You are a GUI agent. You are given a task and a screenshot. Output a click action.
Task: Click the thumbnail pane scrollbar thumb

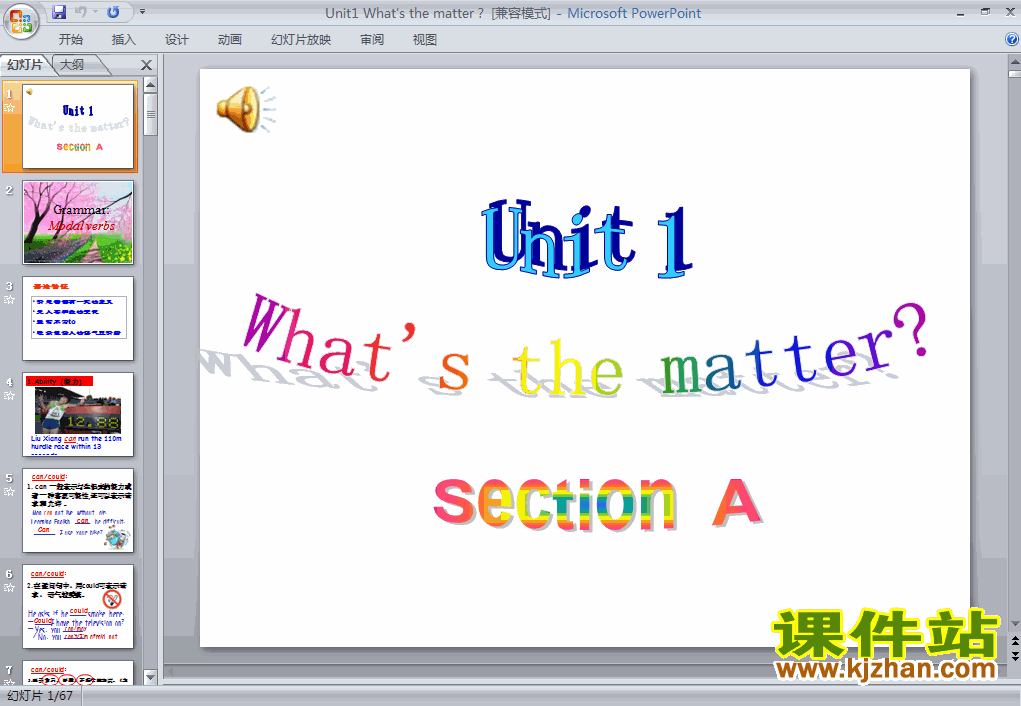coord(150,115)
